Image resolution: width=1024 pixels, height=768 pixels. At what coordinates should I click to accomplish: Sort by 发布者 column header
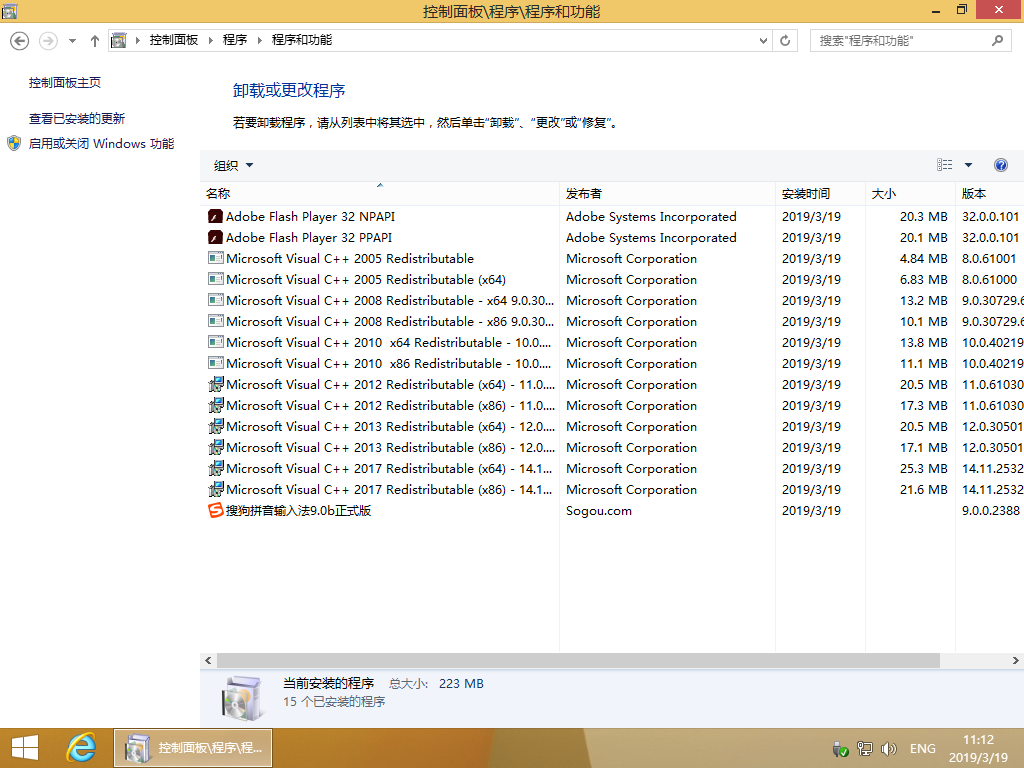tap(667, 194)
